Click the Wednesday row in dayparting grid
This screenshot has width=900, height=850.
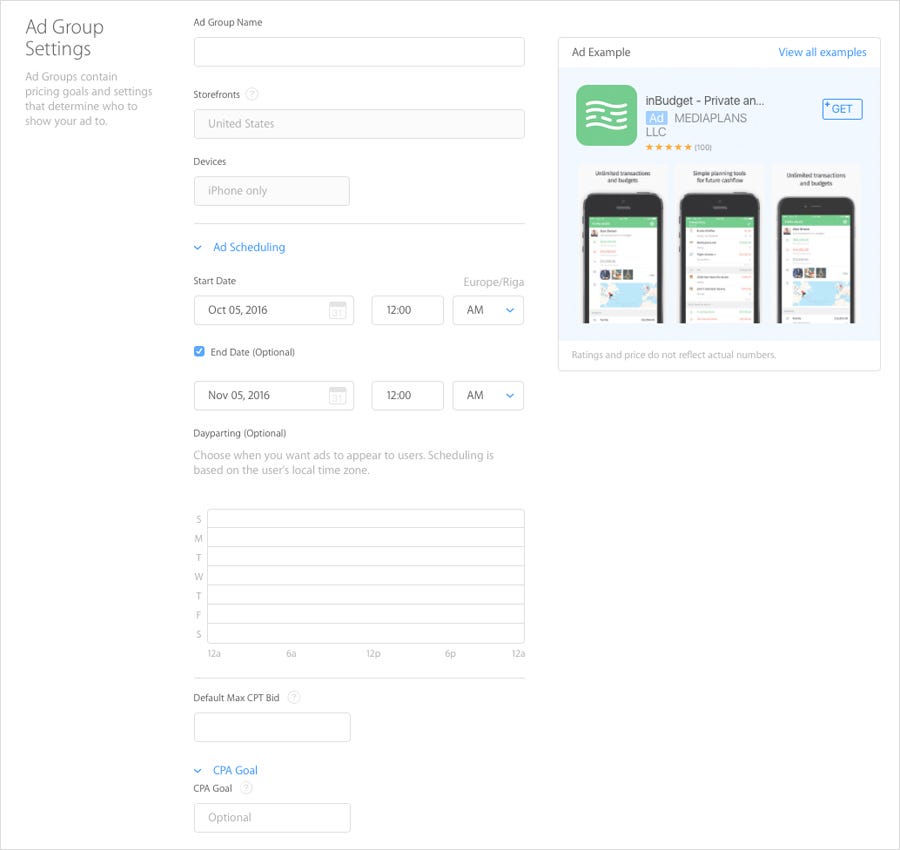click(x=366, y=576)
